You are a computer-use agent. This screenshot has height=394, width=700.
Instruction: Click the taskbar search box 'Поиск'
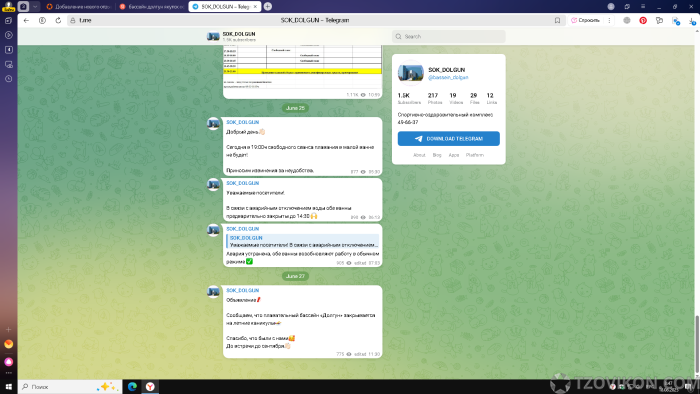point(70,387)
